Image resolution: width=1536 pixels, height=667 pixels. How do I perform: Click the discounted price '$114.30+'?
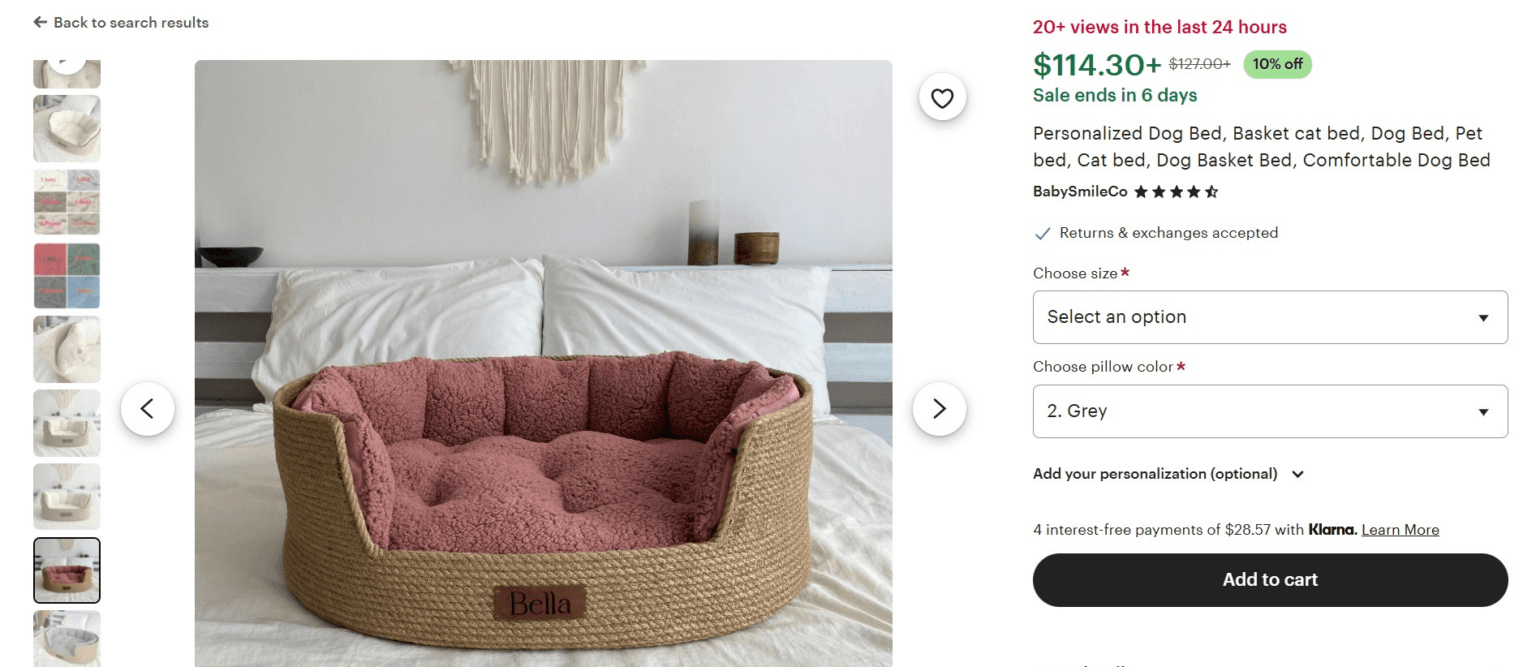click(x=1097, y=64)
